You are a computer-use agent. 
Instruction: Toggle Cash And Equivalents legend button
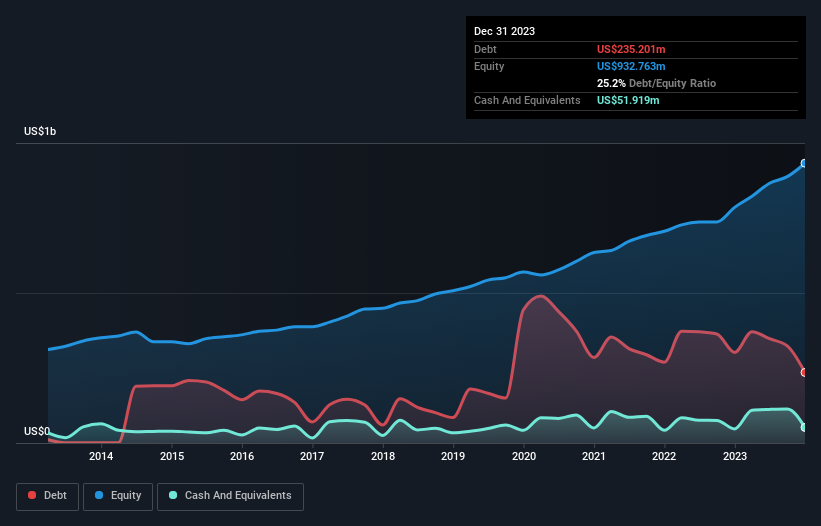tap(230, 496)
